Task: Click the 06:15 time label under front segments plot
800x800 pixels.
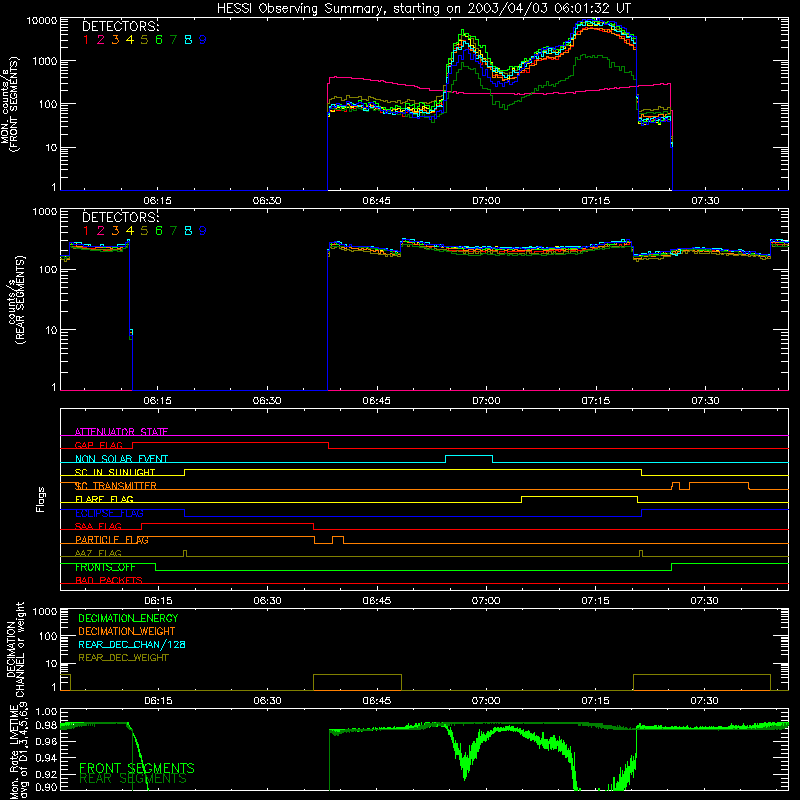Action: coord(158,201)
